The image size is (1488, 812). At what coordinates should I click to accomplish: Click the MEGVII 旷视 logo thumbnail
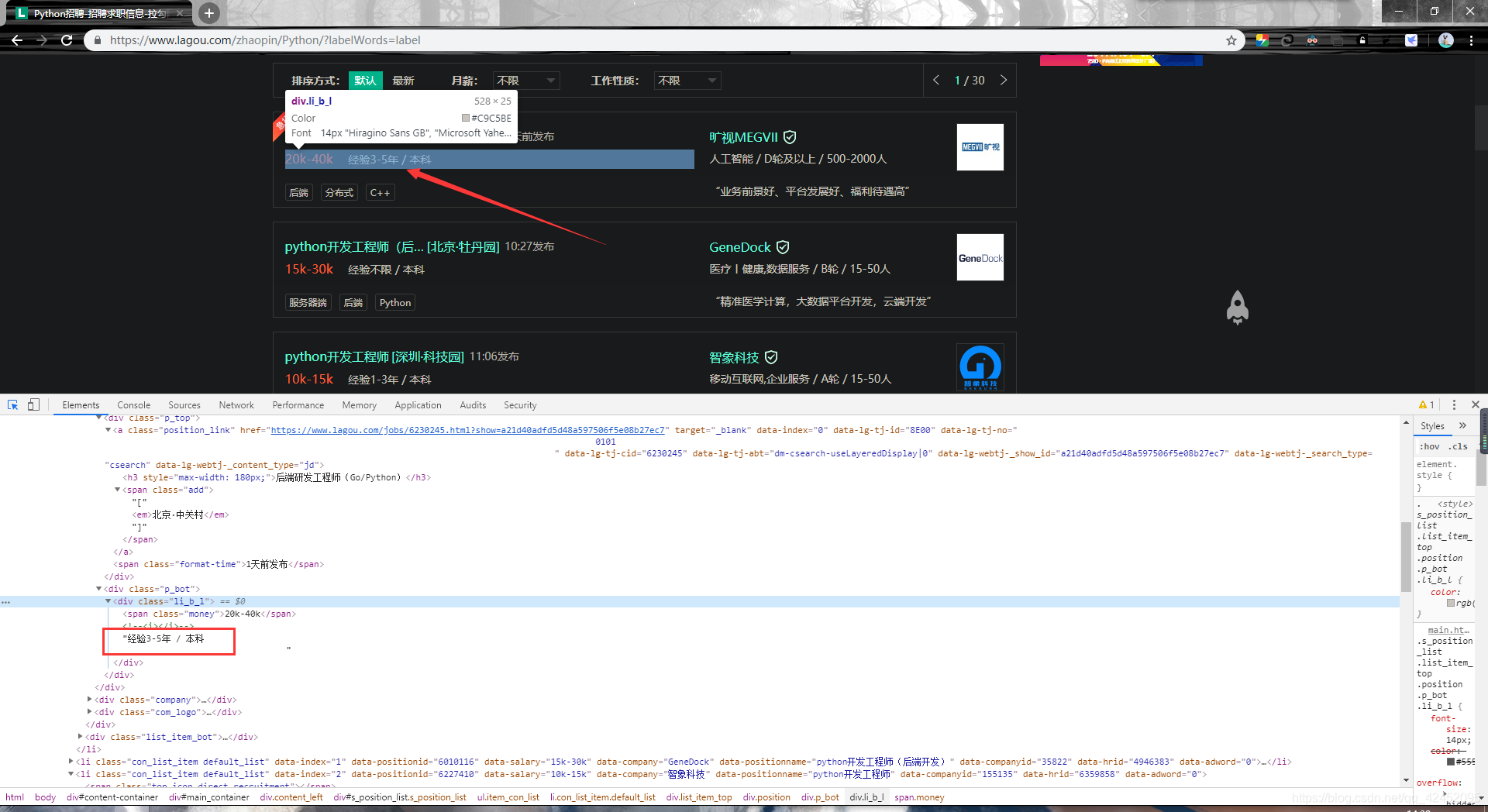[980, 147]
